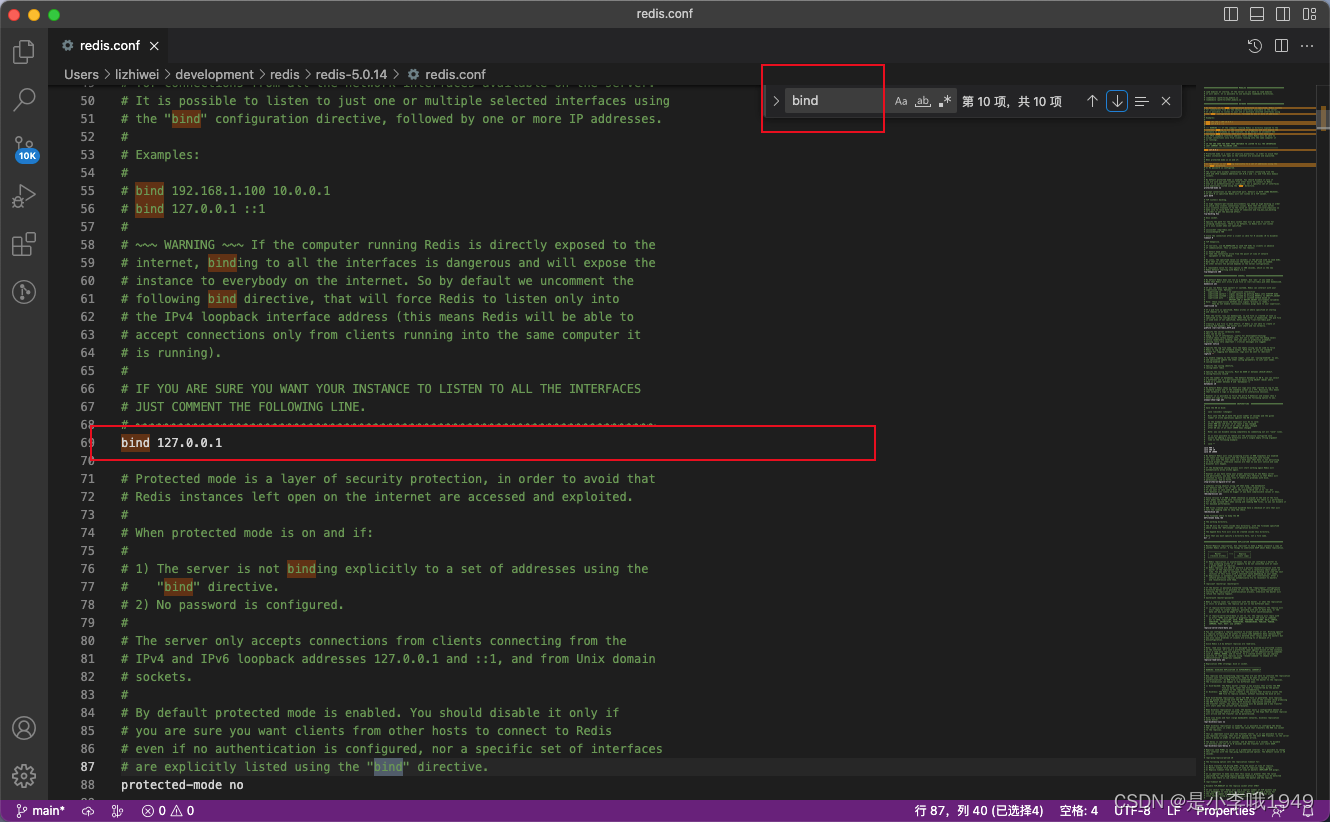
Task: Click the Synchronize Changes cloud icon in status bar
Action: (x=88, y=811)
